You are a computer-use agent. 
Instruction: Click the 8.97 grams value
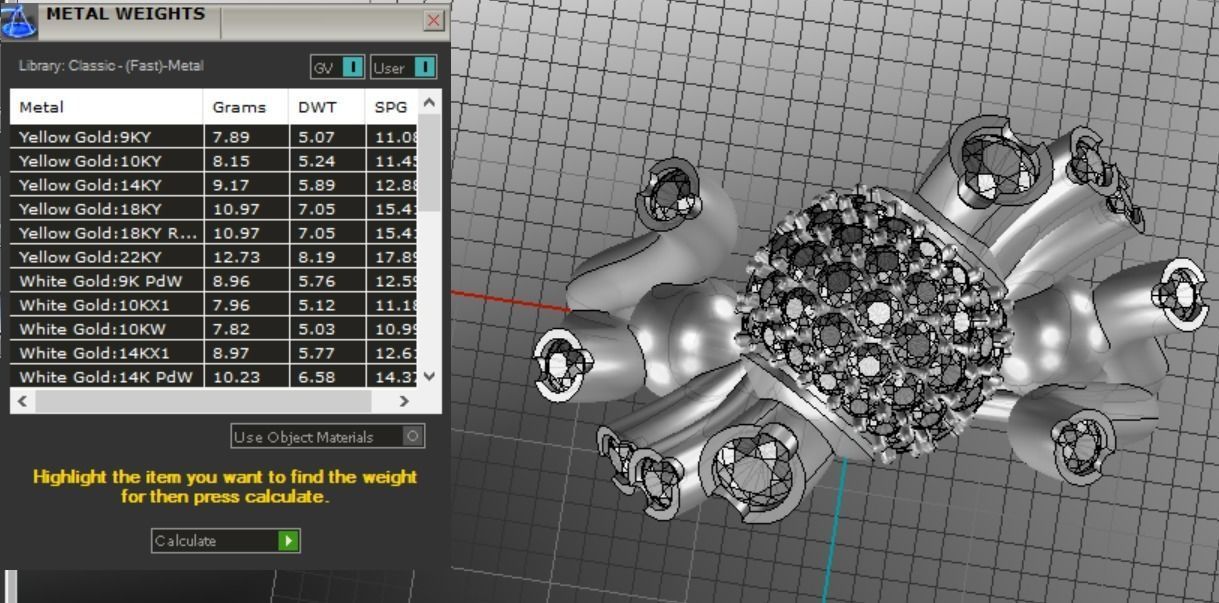(231, 353)
